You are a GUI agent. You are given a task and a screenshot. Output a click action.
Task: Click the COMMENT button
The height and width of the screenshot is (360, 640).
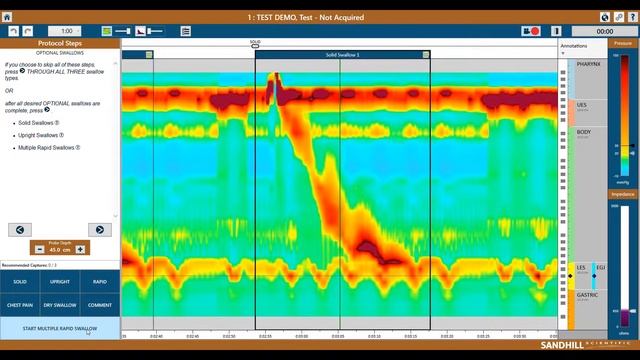tap(100, 305)
